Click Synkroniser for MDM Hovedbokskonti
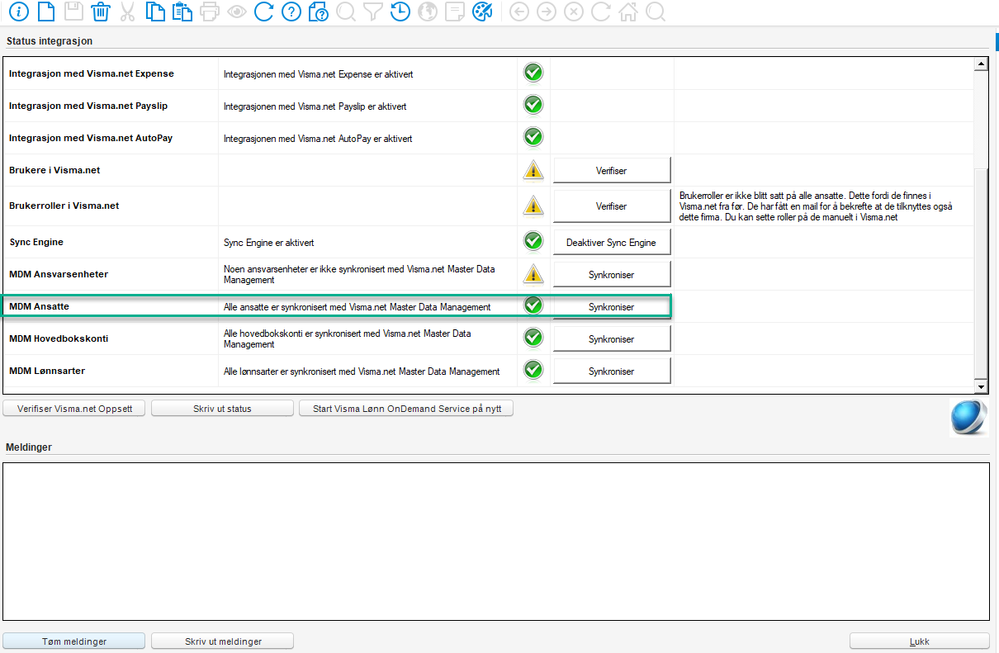The image size is (999, 653). click(x=612, y=339)
